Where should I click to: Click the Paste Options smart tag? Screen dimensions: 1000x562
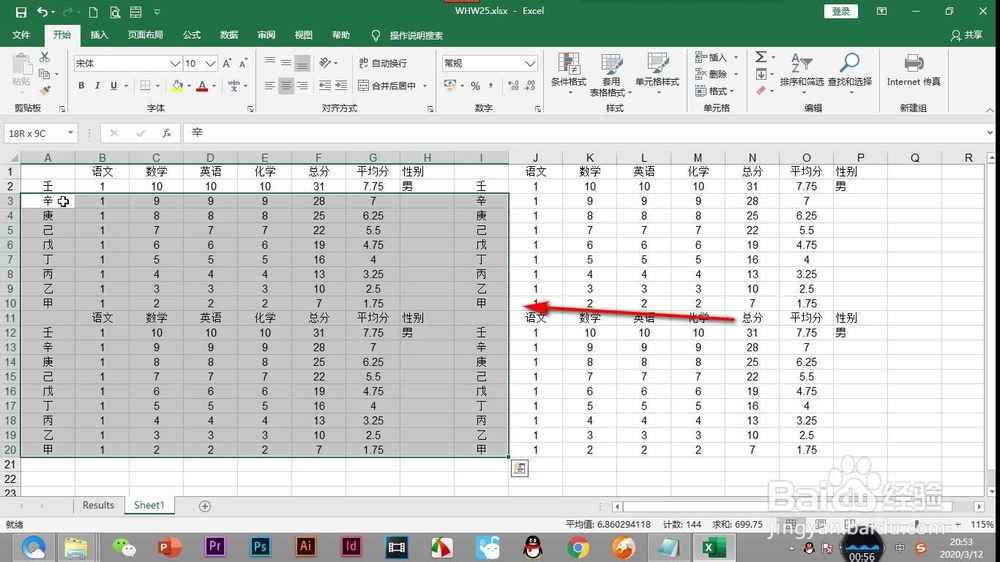[x=520, y=468]
